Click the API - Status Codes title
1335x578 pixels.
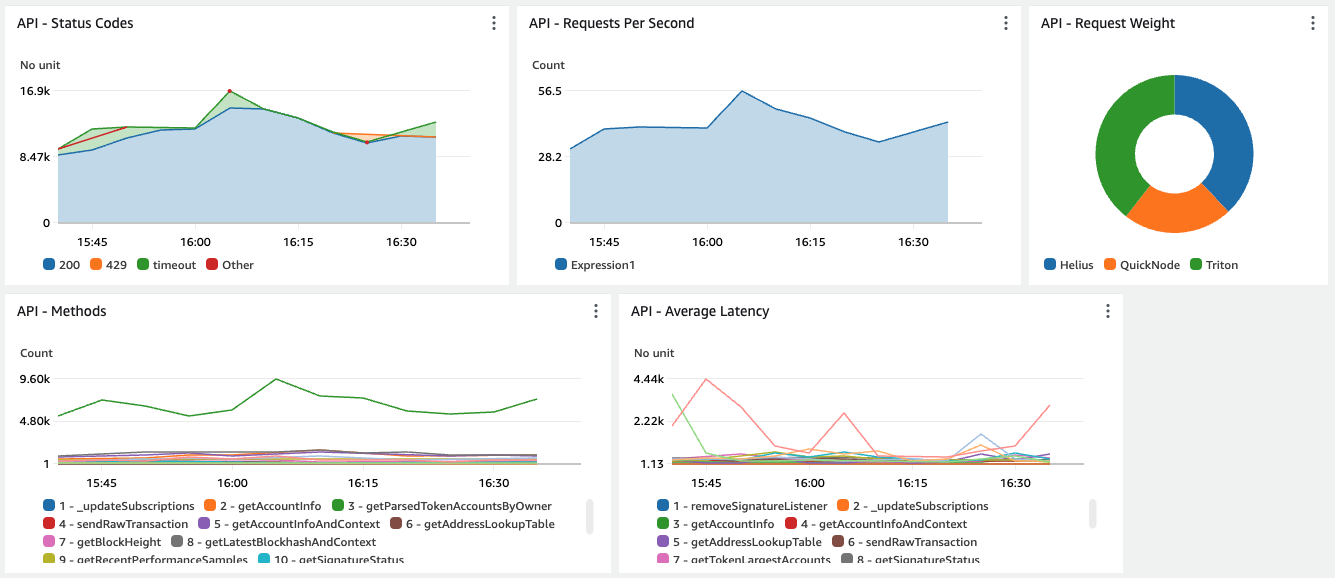(x=75, y=23)
